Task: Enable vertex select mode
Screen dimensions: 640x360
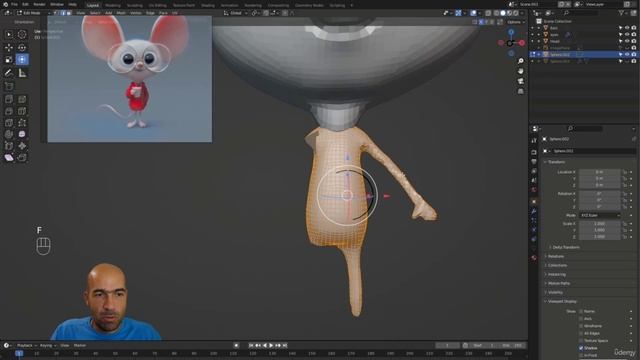Action: [57, 13]
